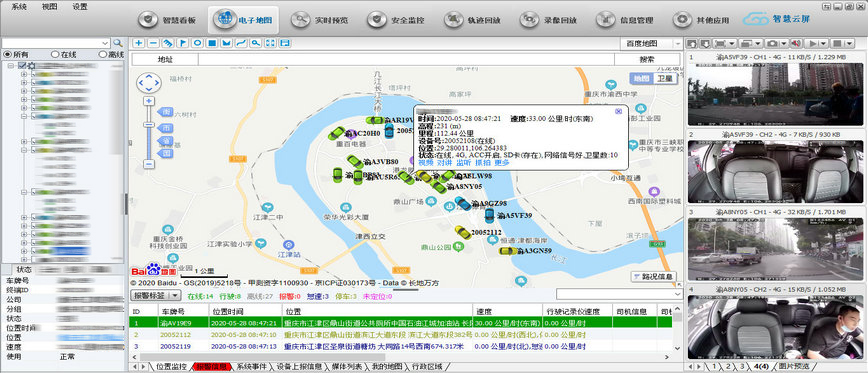Collapse the root node of vehicle tree
The image size is (868, 373).
pyautogui.click(x=11, y=65)
